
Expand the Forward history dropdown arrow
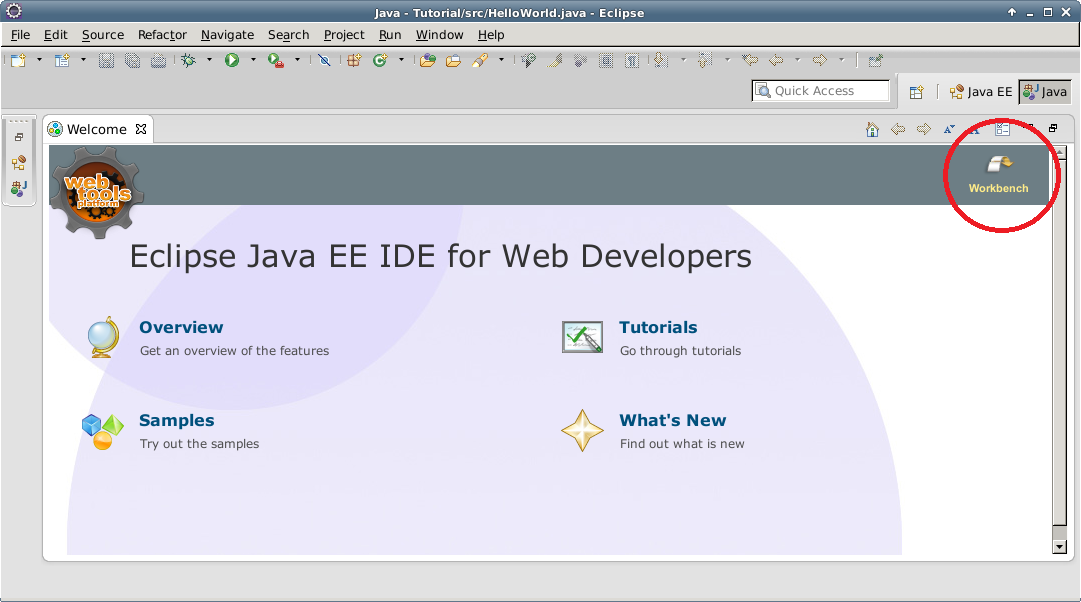[x=841, y=60]
